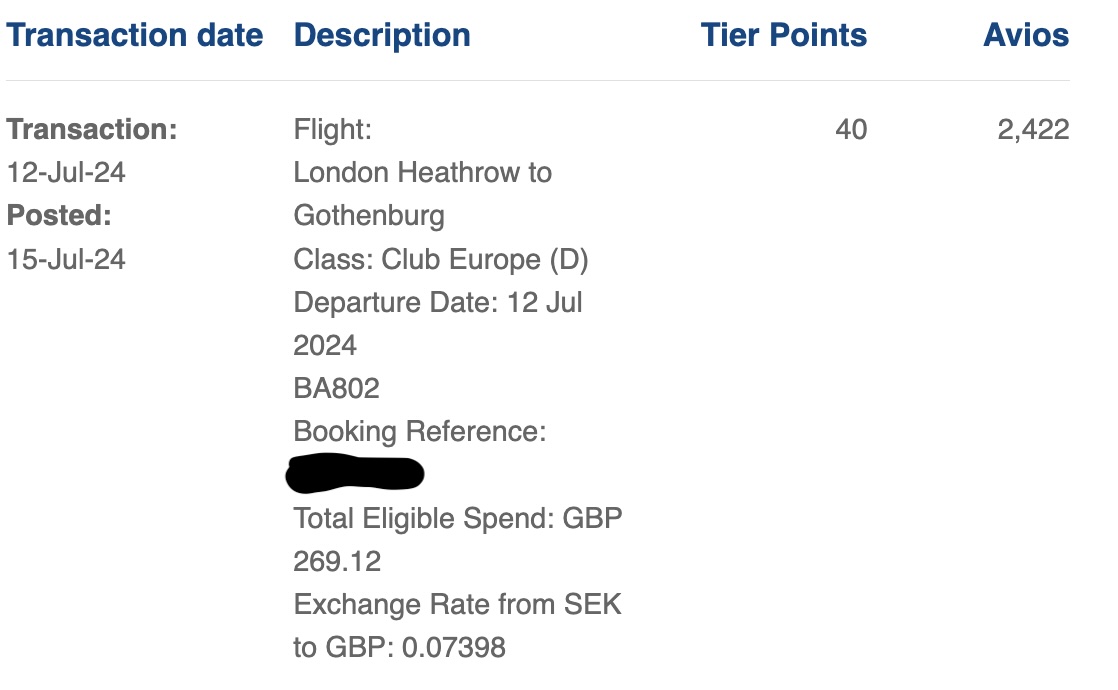Click the Class: Club Europe (D) line
1118x690 pixels.
pos(441,259)
